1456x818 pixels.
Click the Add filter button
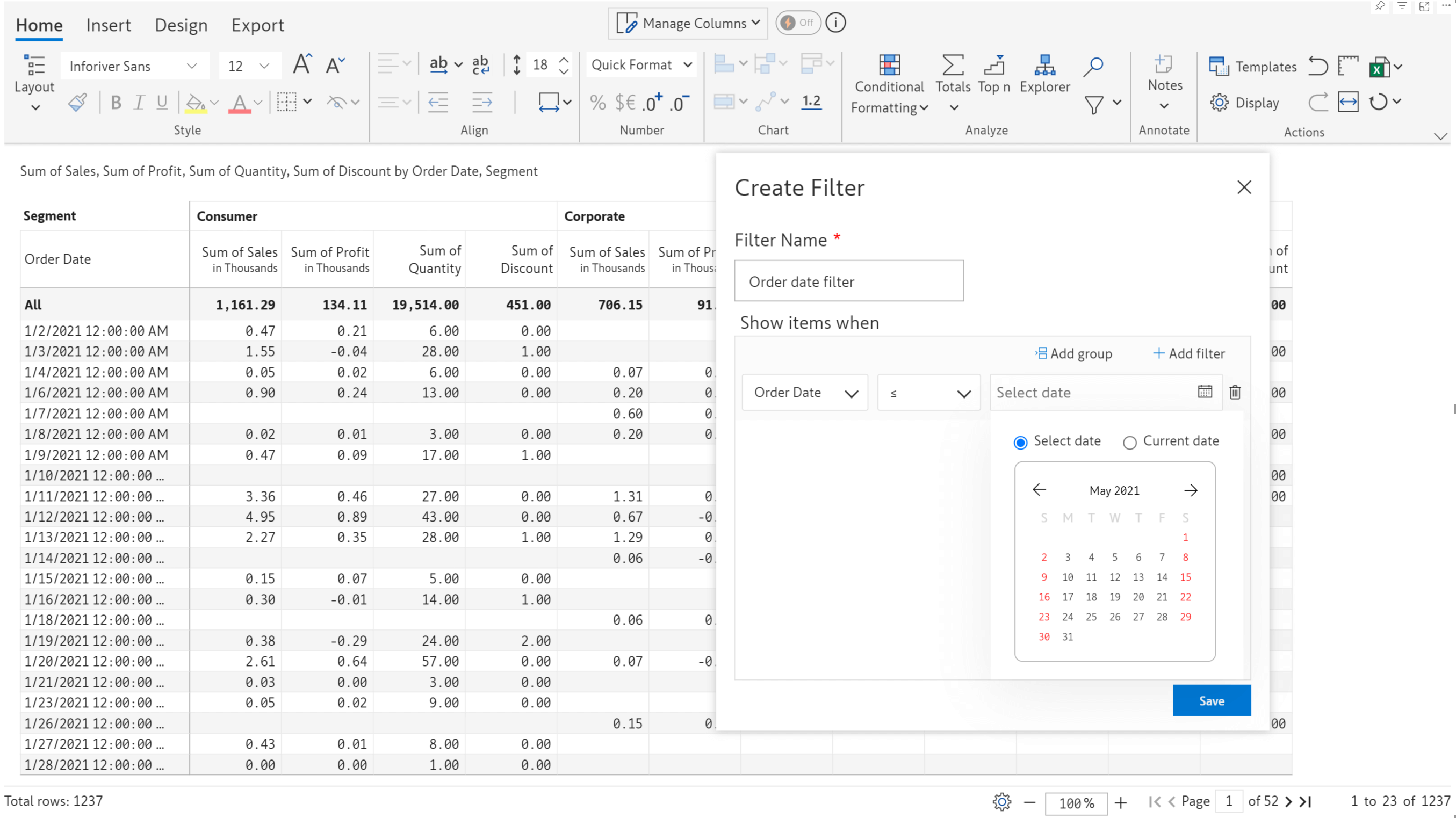coord(1190,353)
